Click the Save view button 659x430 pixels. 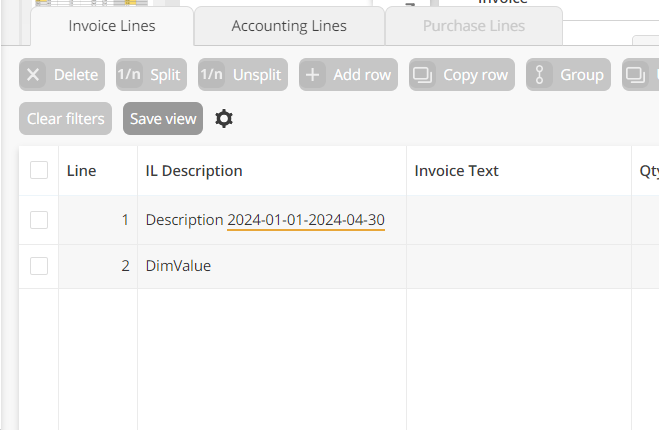click(x=163, y=119)
